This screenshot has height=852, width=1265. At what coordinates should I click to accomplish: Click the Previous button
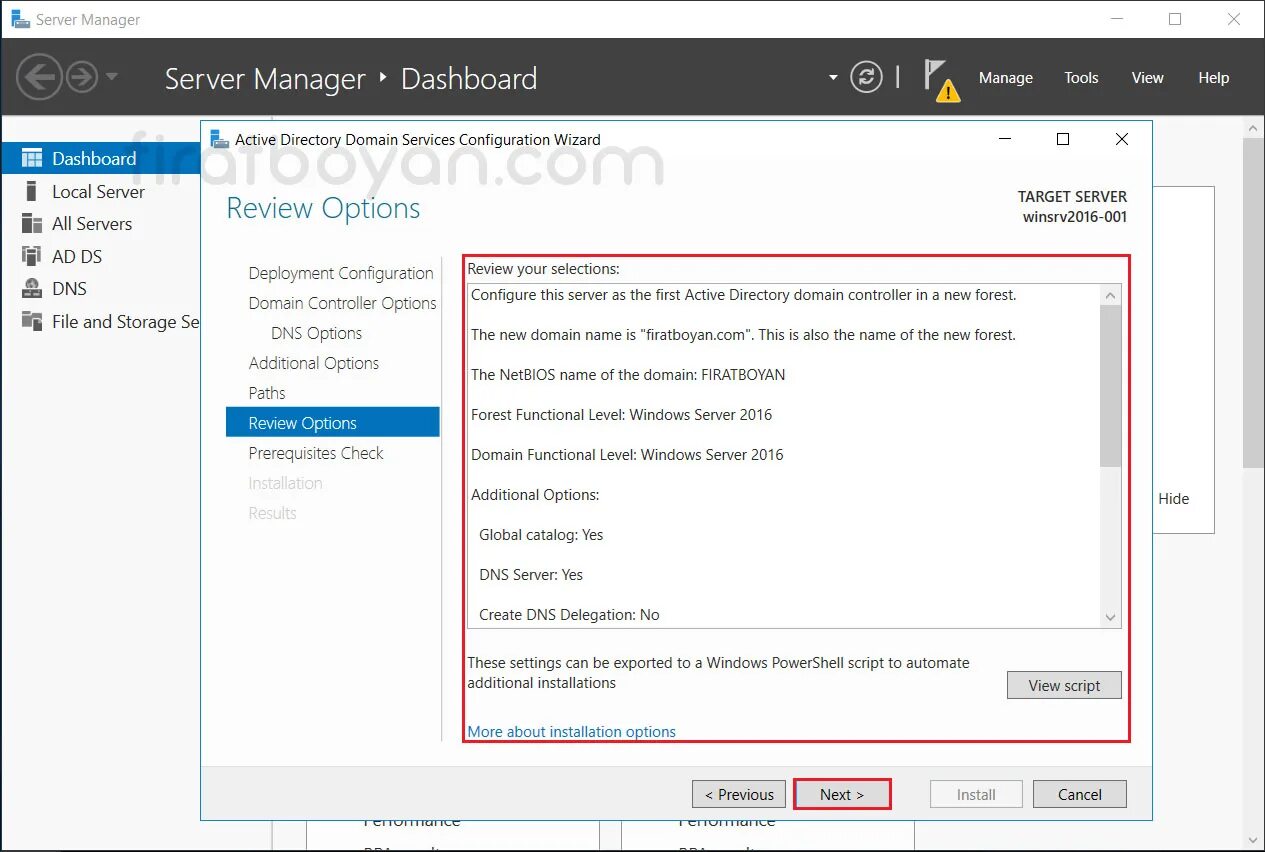coord(739,794)
